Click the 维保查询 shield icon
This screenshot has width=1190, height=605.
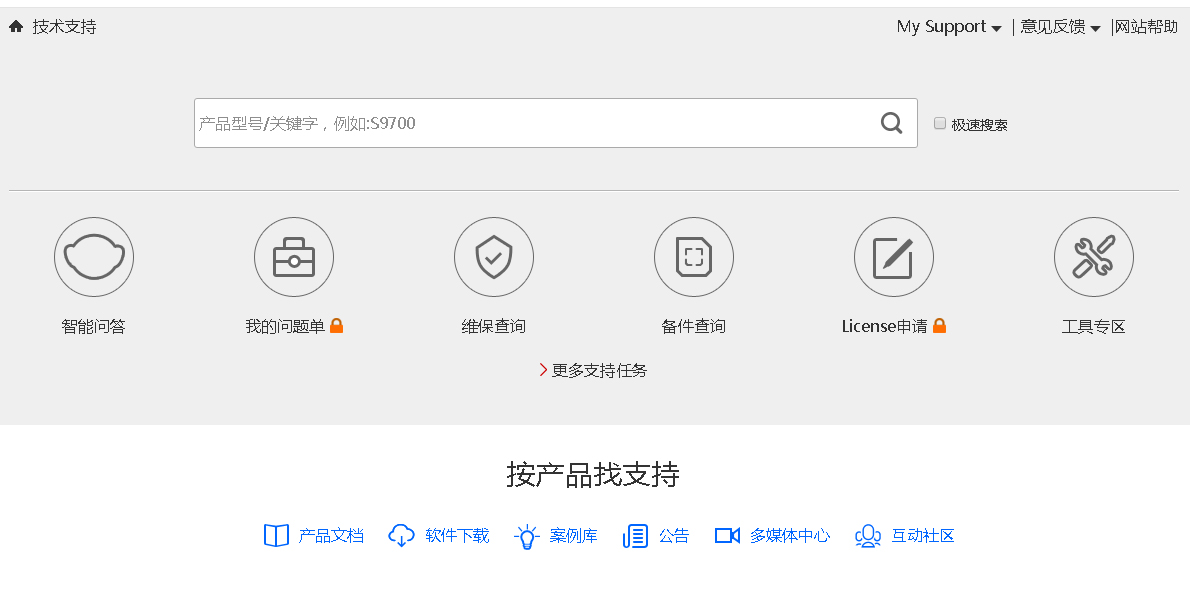tap(494, 257)
